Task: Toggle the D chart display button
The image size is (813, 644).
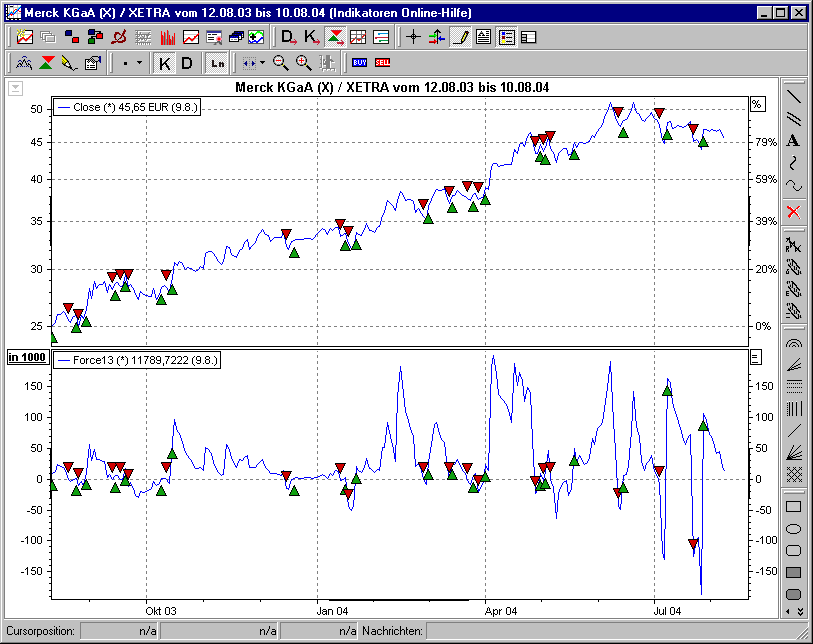Action: [185, 61]
